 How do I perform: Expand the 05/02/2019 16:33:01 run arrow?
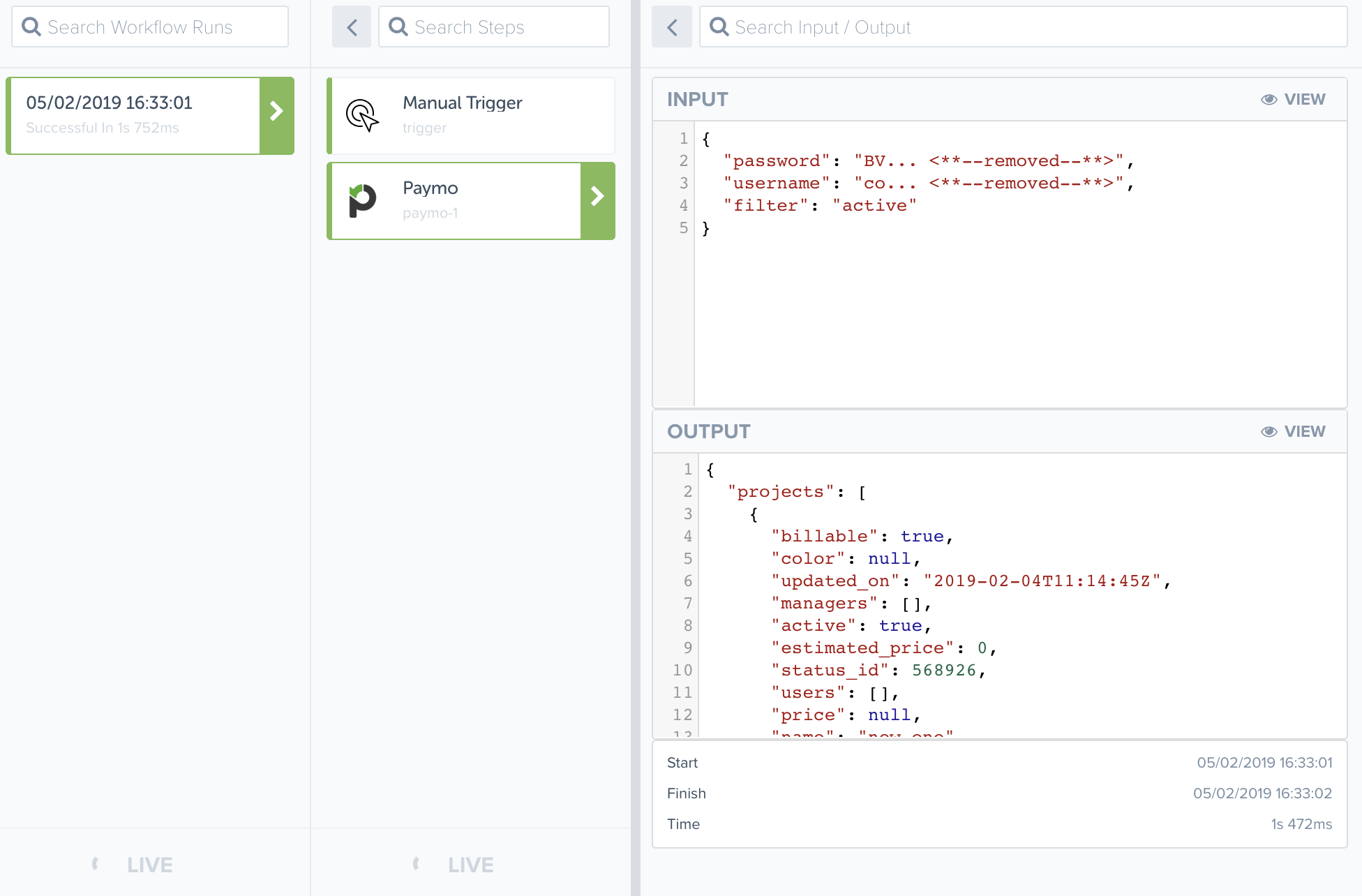pos(276,112)
